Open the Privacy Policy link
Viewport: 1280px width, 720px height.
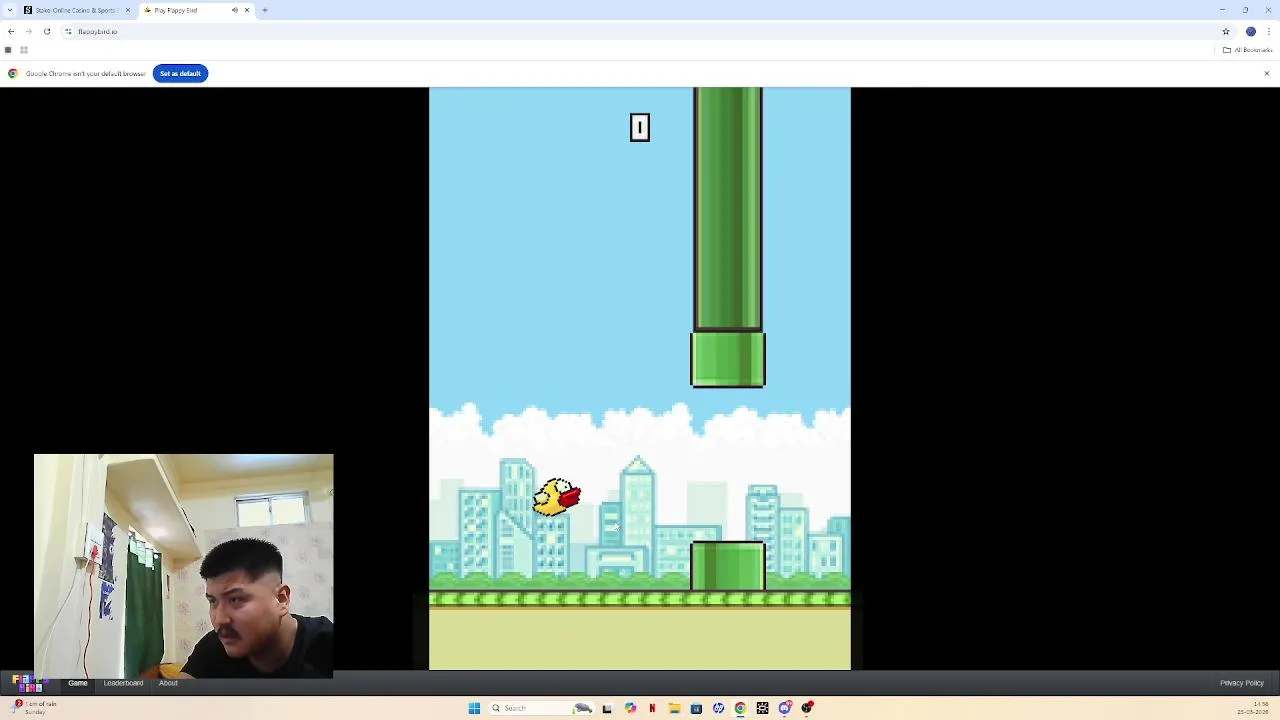(1242, 683)
